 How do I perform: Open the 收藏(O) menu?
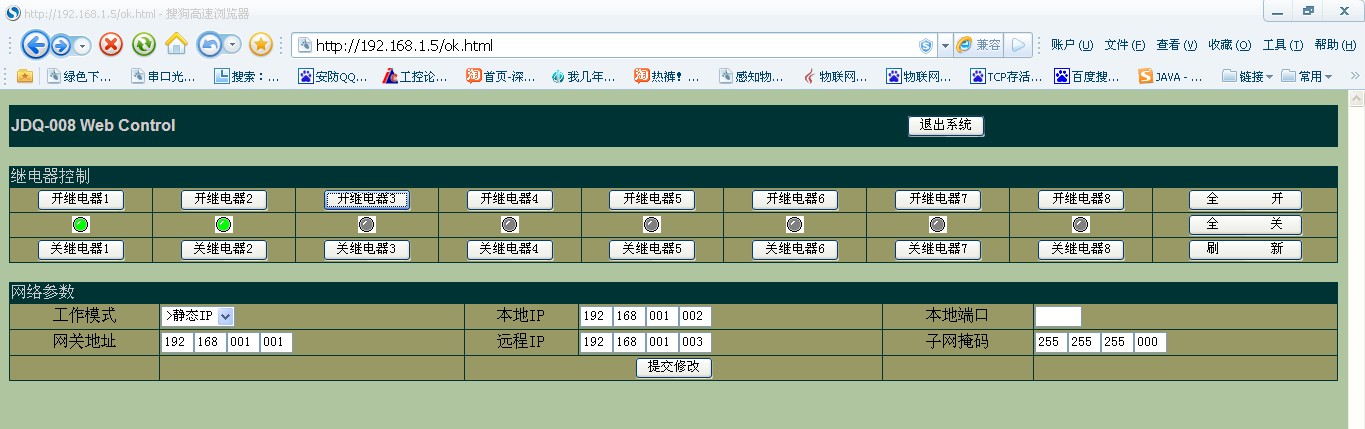pos(1229,45)
